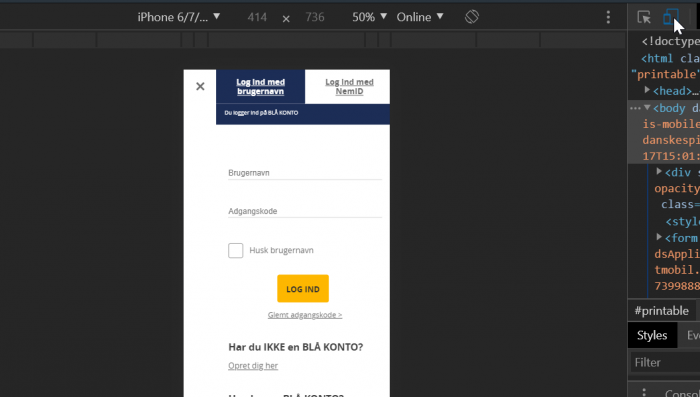The width and height of the screenshot is (700, 397).
Task: Close the login dialog with X
Action: (200, 86)
